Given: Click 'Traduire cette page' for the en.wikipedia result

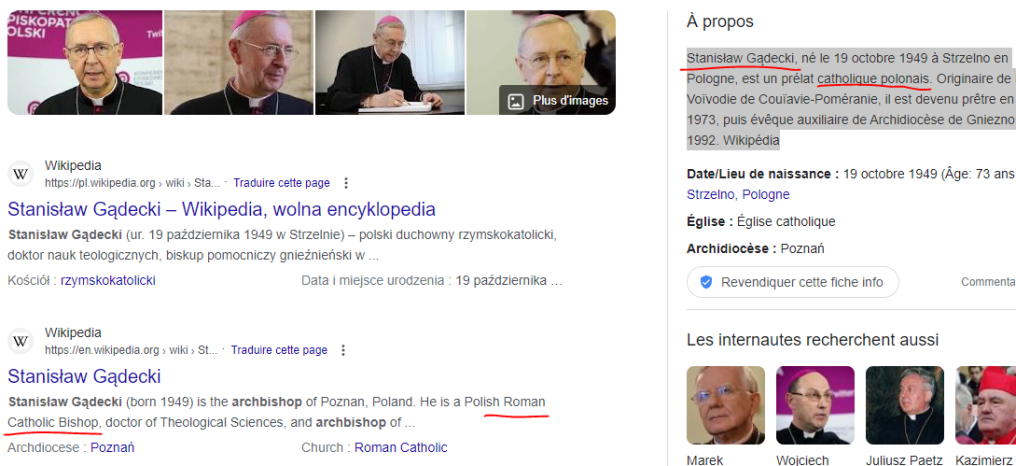Looking at the screenshot, I should pyautogui.click(x=279, y=351).
